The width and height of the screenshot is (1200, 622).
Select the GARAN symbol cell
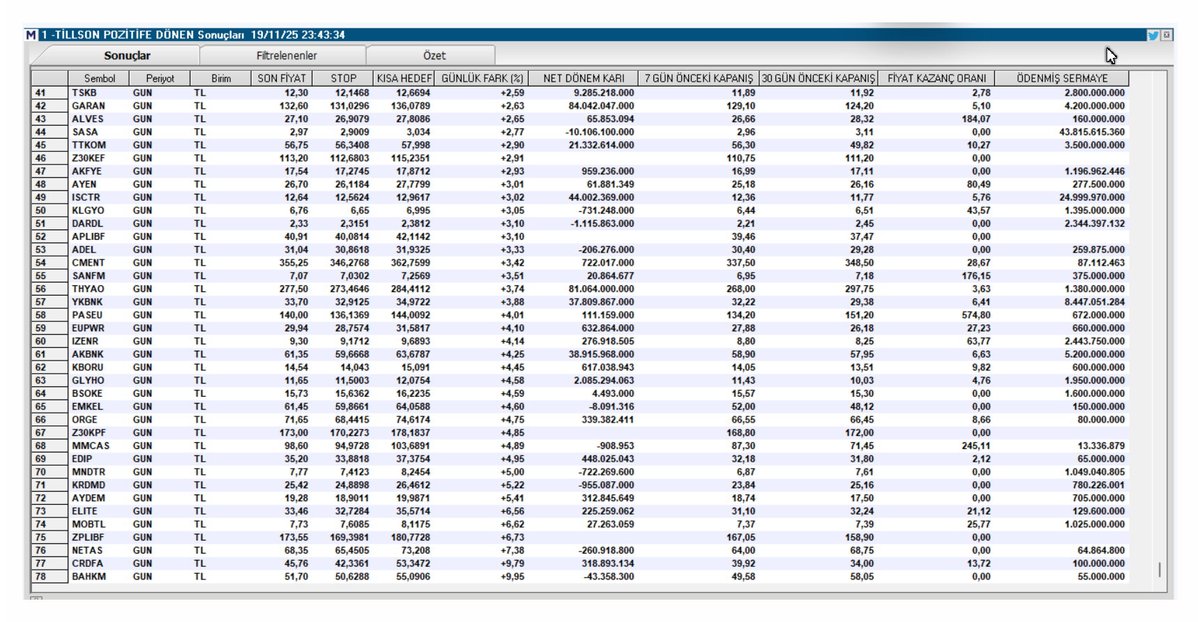98,105
